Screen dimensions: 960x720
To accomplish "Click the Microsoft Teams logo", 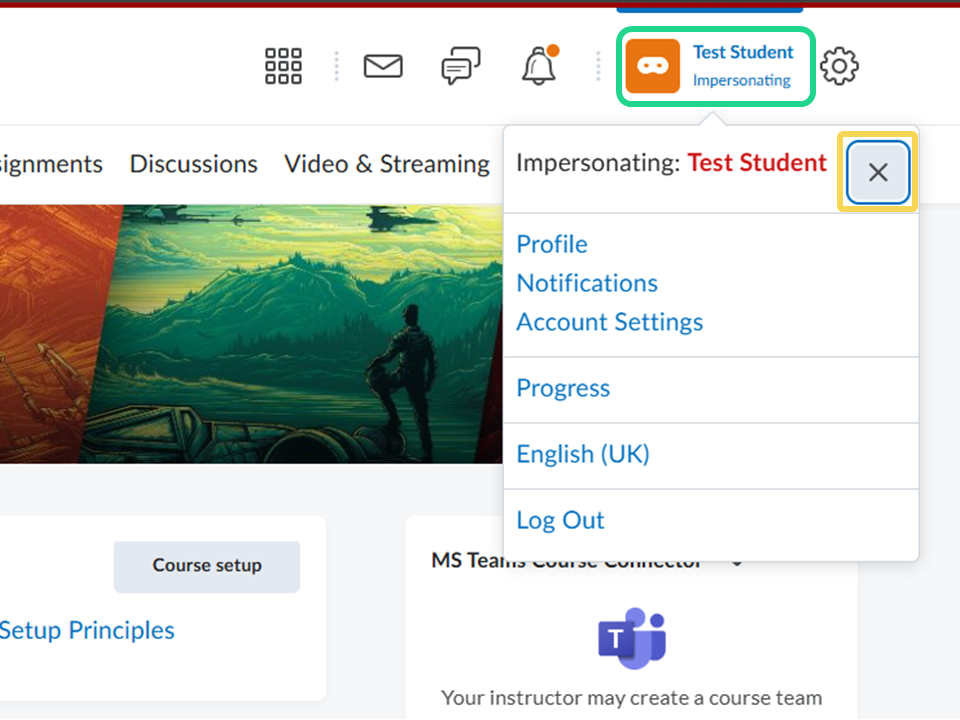I will (x=632, y=638).
